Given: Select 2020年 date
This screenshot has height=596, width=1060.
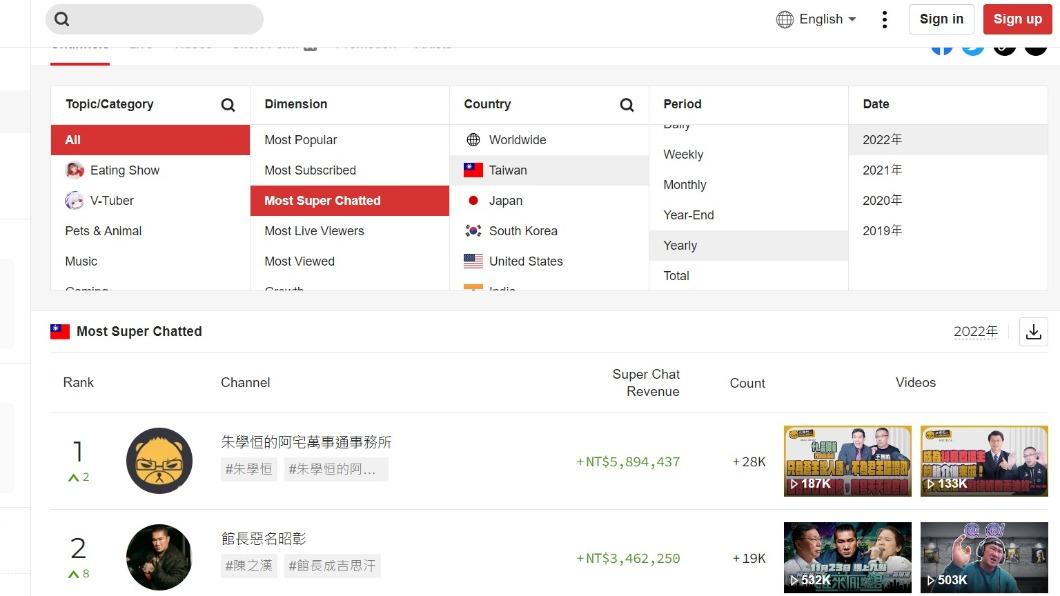Looking at the screenshot, I should pyautogui.click(x=948, y=201).
